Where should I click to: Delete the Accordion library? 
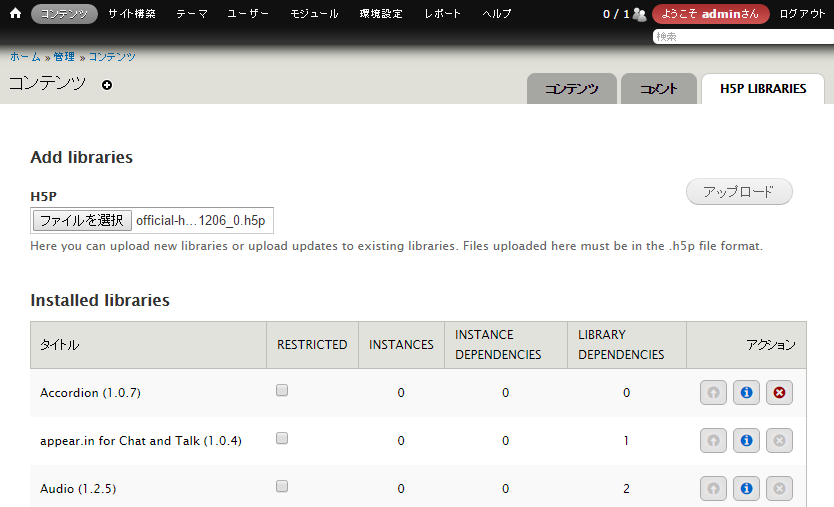(779, 393)
